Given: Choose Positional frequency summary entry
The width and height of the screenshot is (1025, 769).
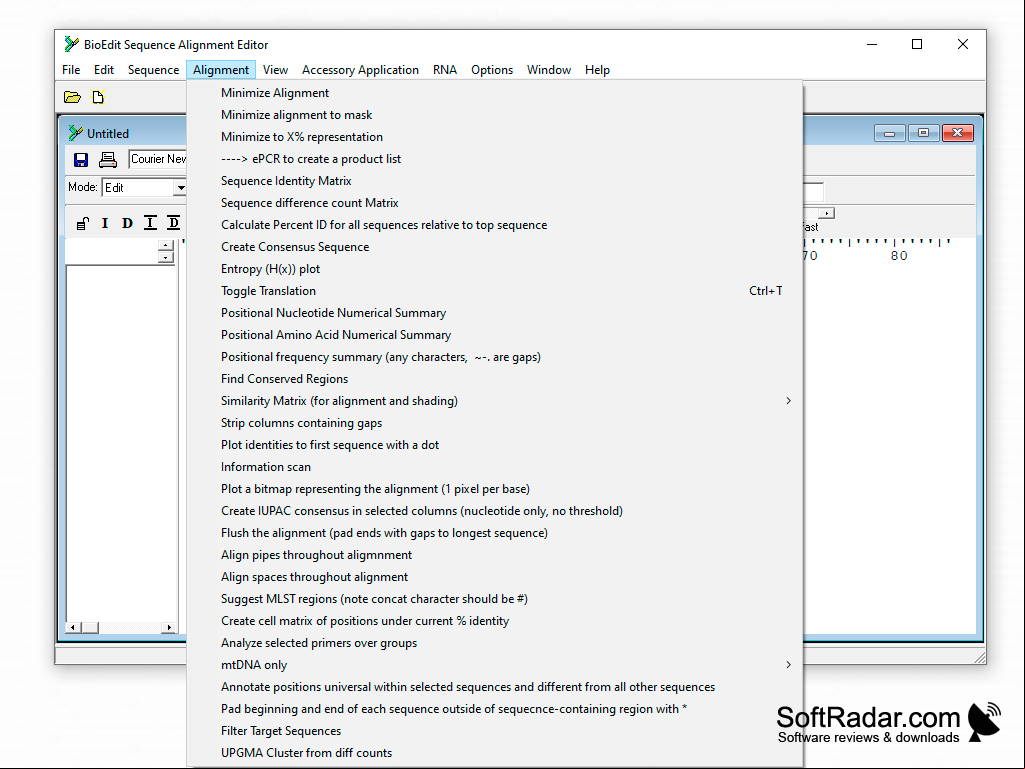Looking at the screenshot, I should (495, 357).
